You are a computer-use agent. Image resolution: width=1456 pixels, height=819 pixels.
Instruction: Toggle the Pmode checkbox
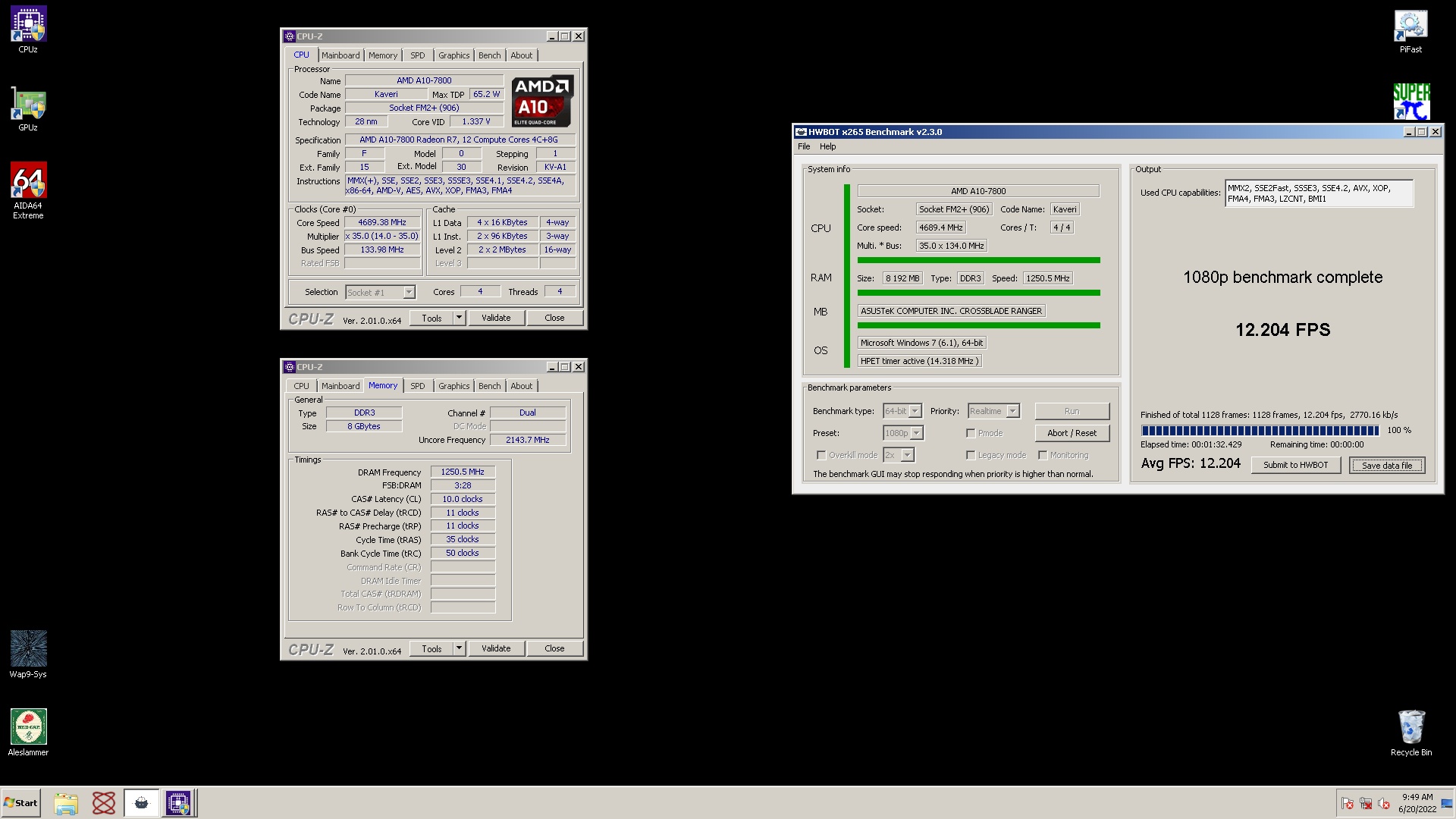point(971,433)
